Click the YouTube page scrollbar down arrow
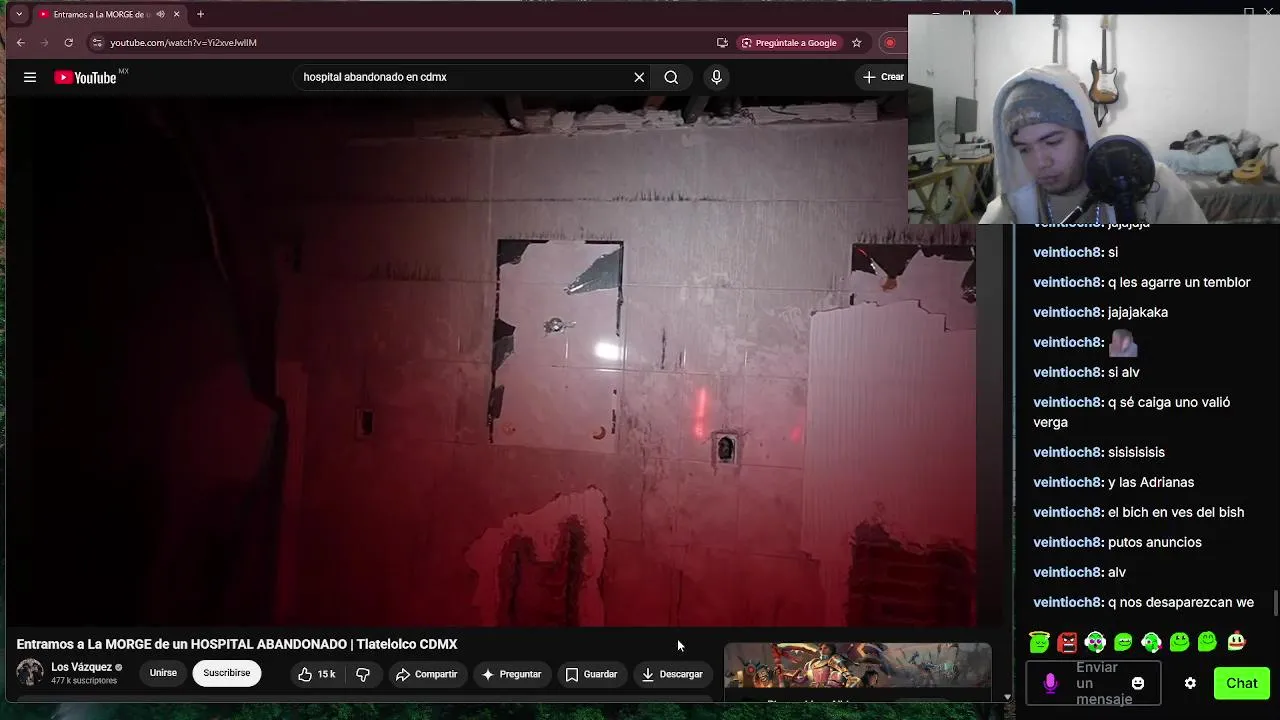The height and width of the screenshot is (720, 1280). 1007,697
